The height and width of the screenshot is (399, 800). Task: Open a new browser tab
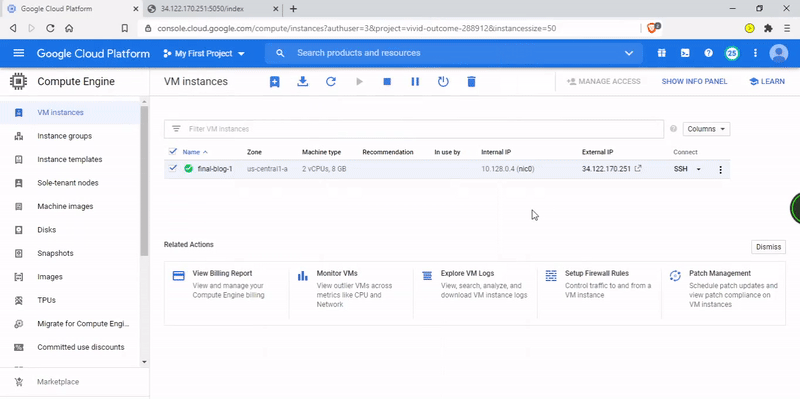[x=293, y=9]
